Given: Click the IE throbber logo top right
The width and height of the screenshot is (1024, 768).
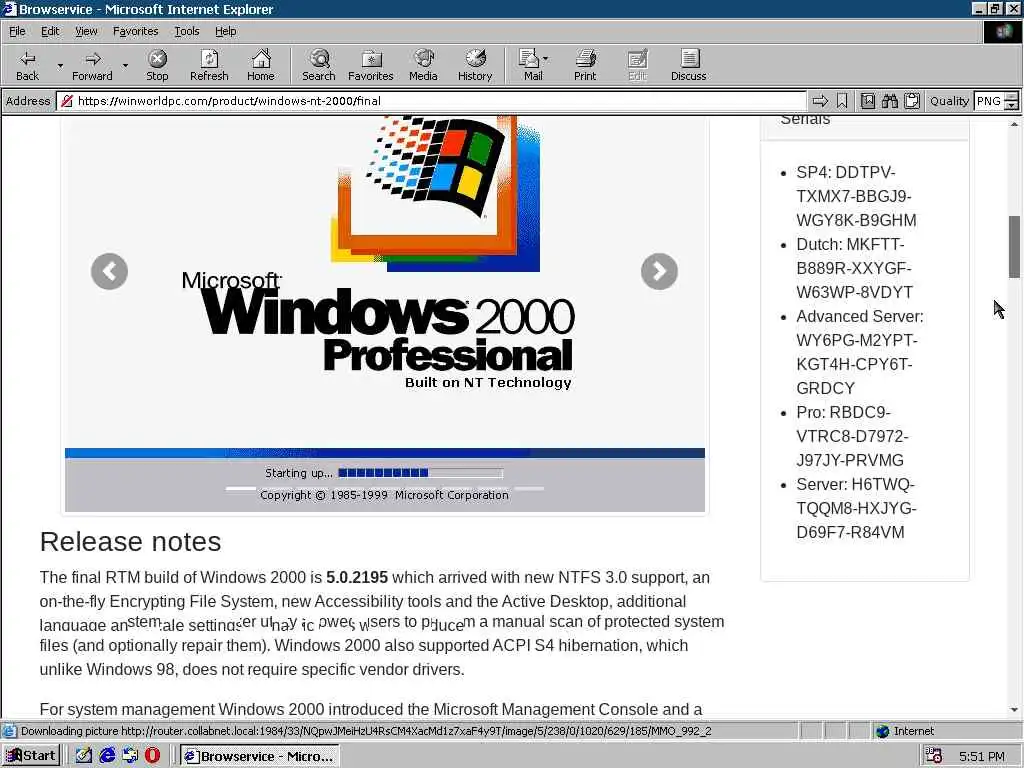Looking at the screenshot, I should (1002, 32).
